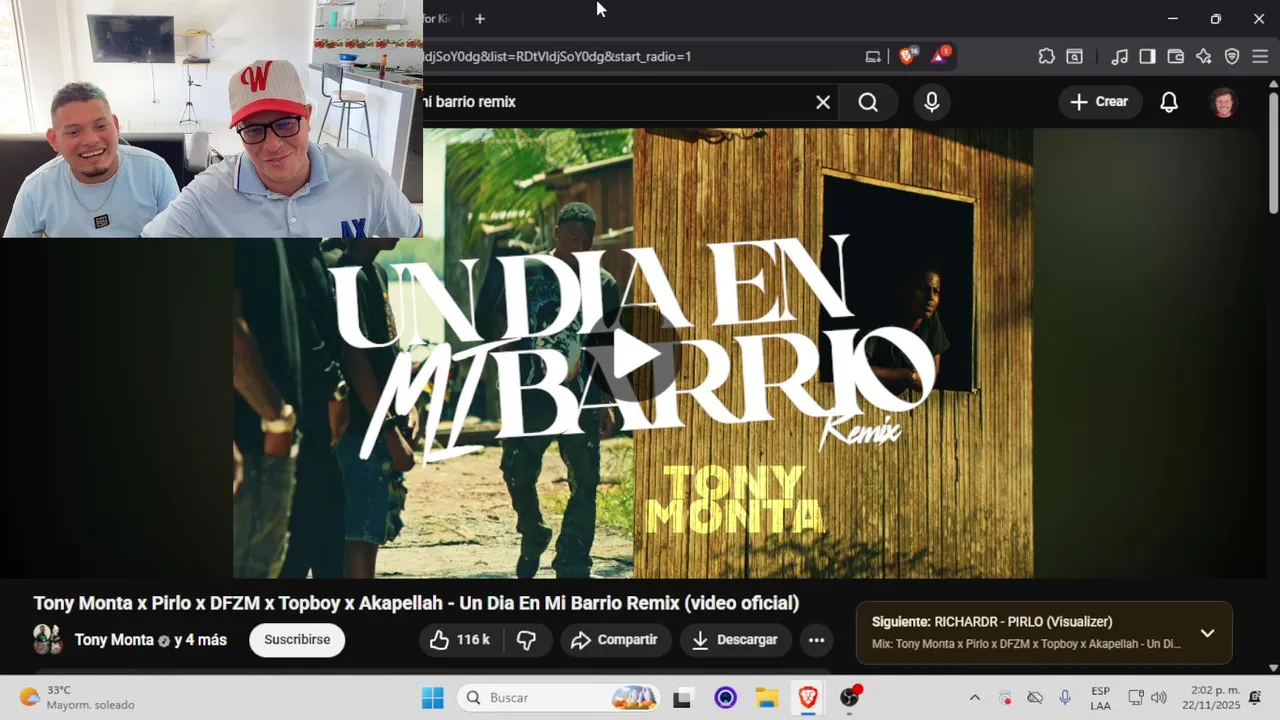Screen dimensions: 1280x720
Task: Show hidden tray icons chevron
Action: tap(975, 698)
